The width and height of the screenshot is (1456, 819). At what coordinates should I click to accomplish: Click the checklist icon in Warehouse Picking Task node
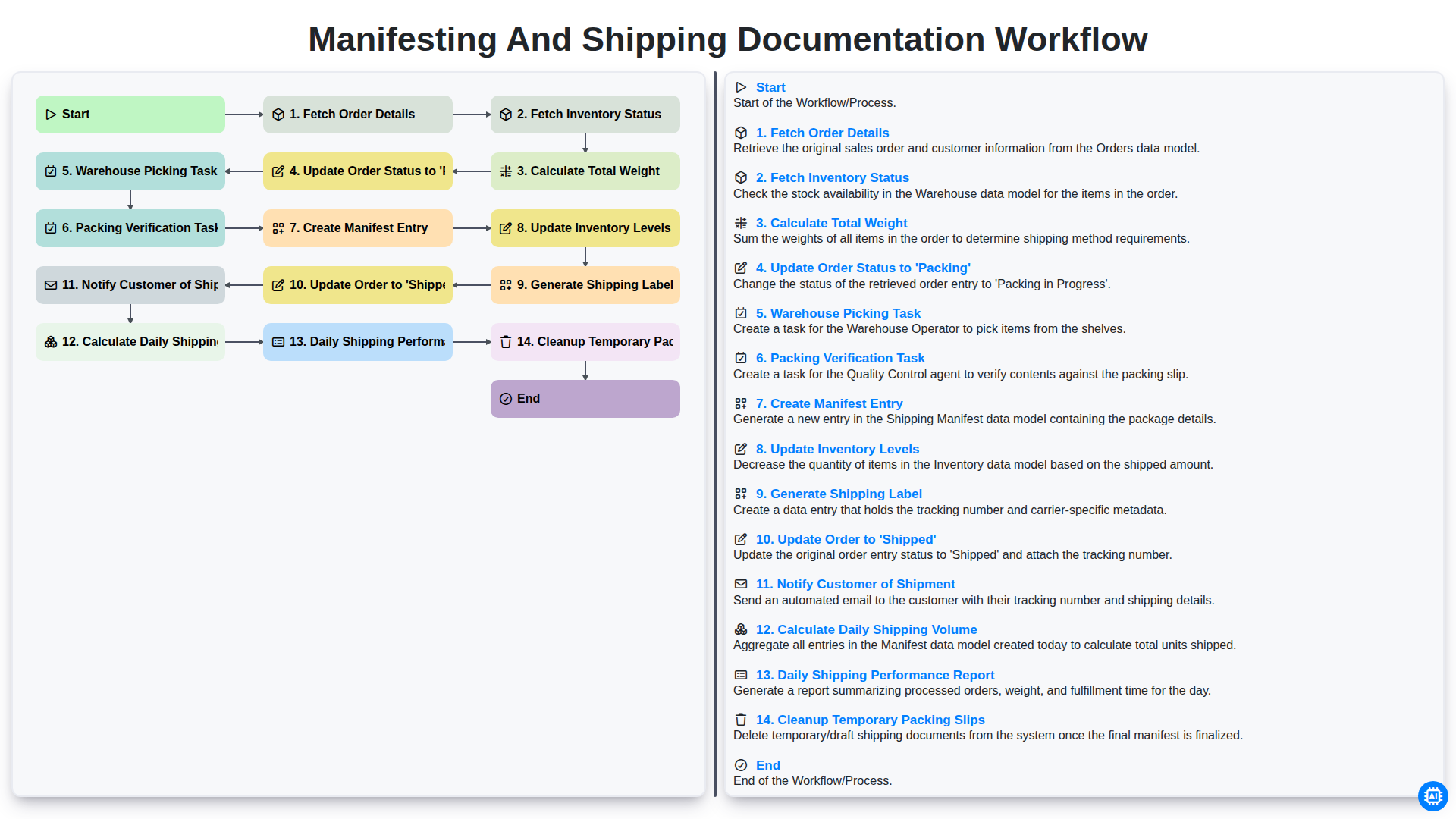coord(51,171)
